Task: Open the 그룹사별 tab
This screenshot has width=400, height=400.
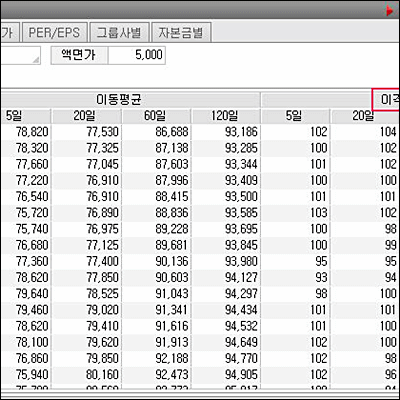Action: click(119, 32)
